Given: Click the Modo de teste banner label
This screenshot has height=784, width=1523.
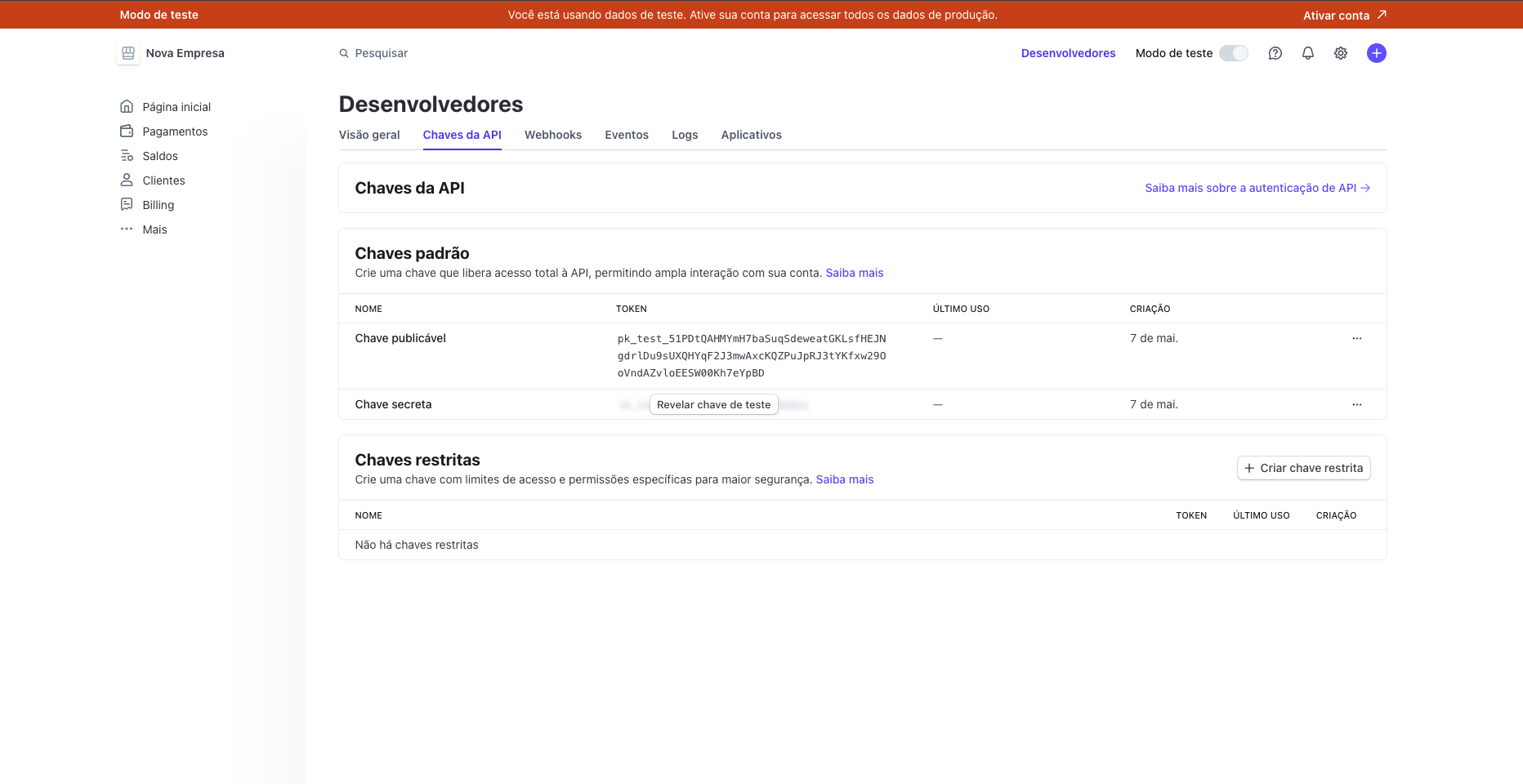Looking at the screenshot, I should pyautogui.click(x=159, y=15).
